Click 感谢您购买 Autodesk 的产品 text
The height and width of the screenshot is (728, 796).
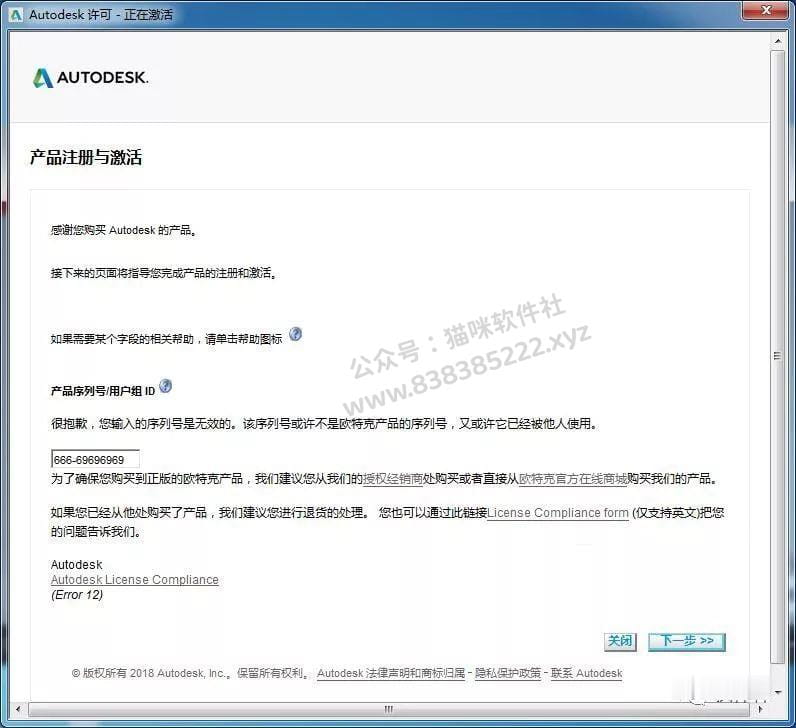pos(123,230)
